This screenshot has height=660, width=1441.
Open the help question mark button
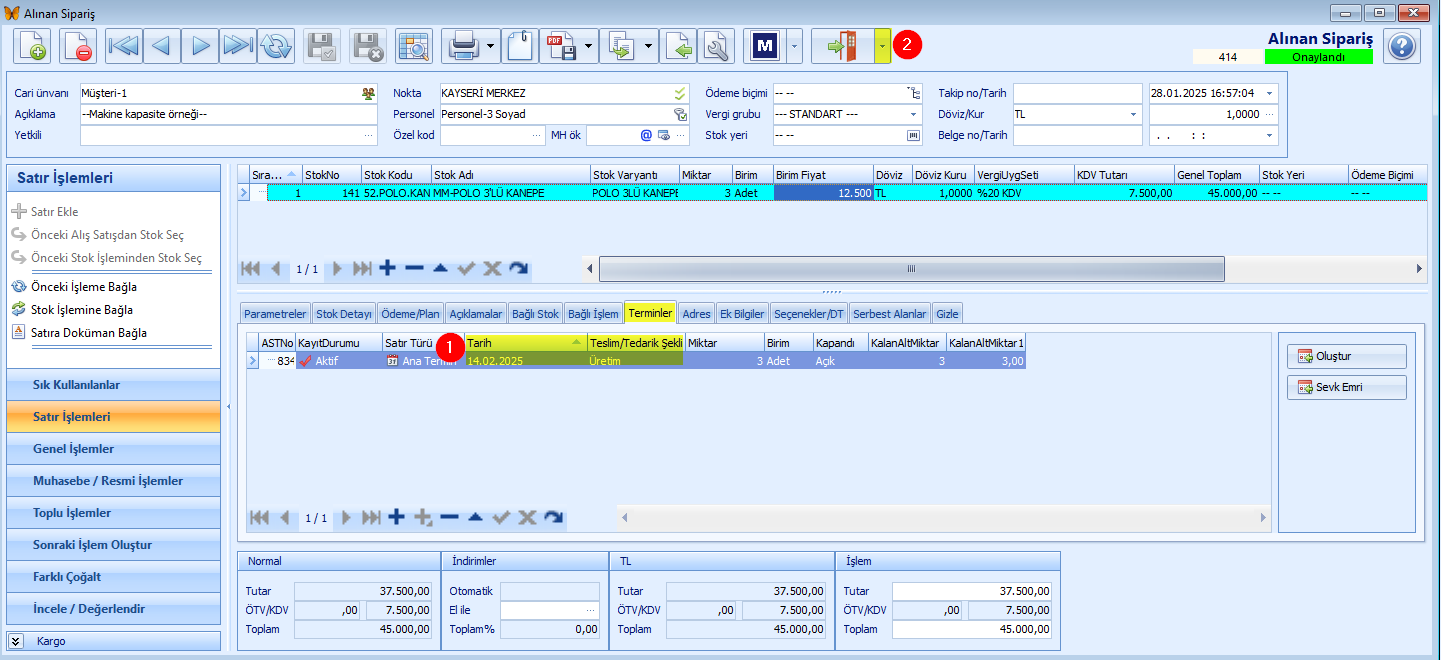click(1402, 46)
